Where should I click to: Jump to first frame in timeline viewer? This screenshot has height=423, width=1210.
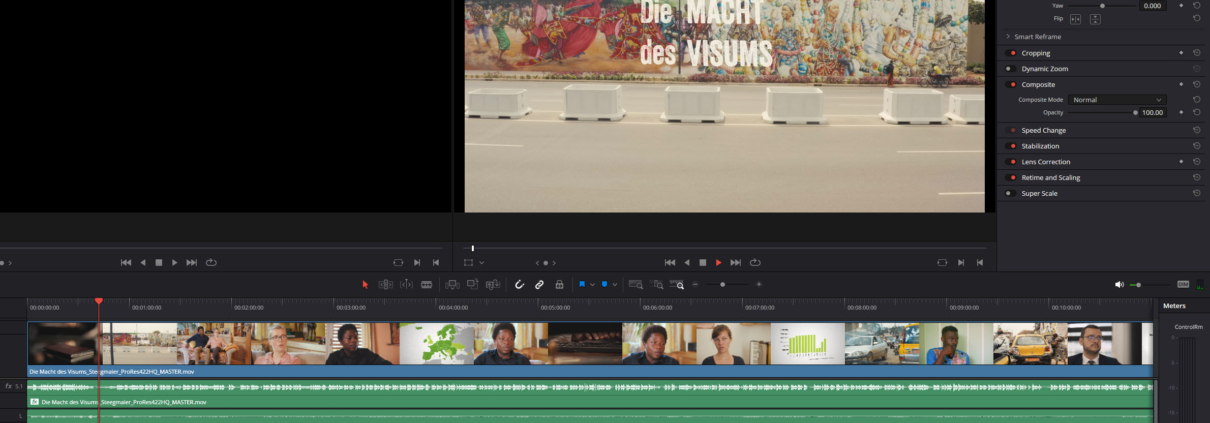click(x=670, y=262)
